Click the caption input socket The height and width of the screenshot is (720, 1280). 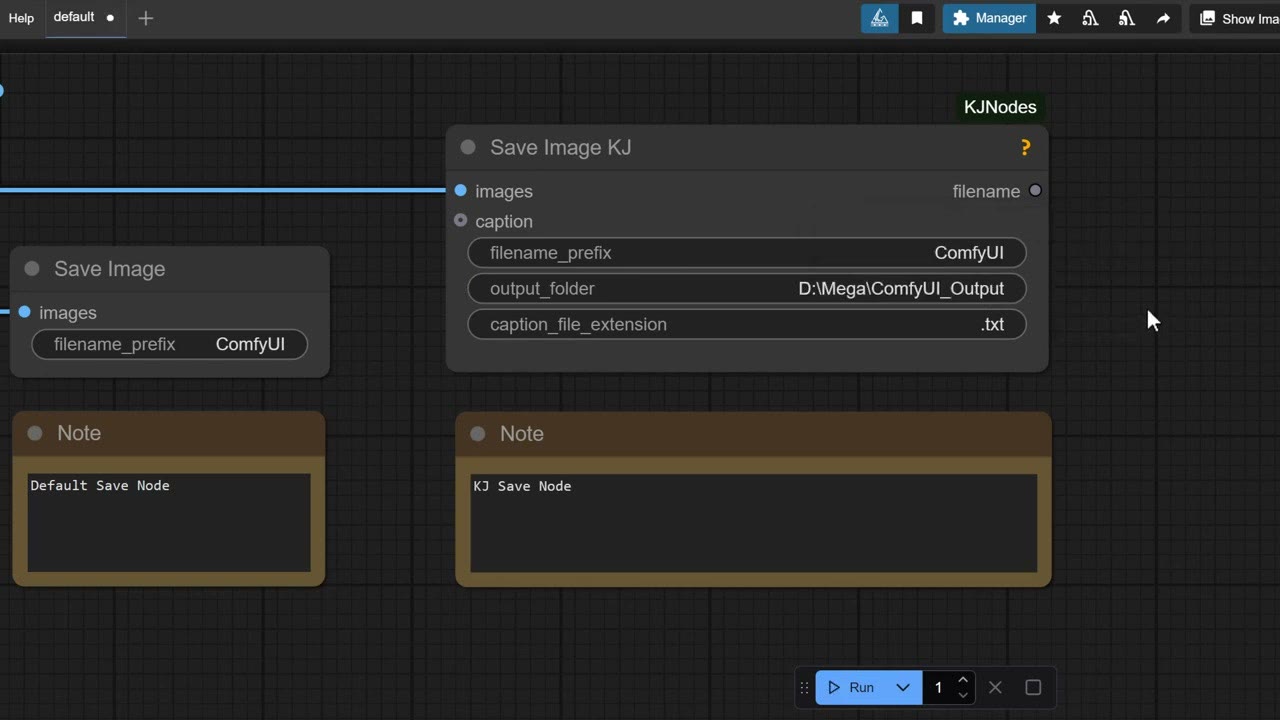(460, 220)
